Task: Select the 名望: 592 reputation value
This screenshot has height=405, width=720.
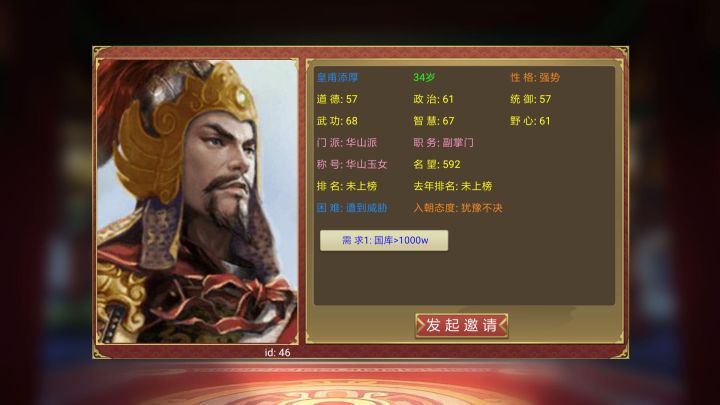Action: click(x=437, y=164)
